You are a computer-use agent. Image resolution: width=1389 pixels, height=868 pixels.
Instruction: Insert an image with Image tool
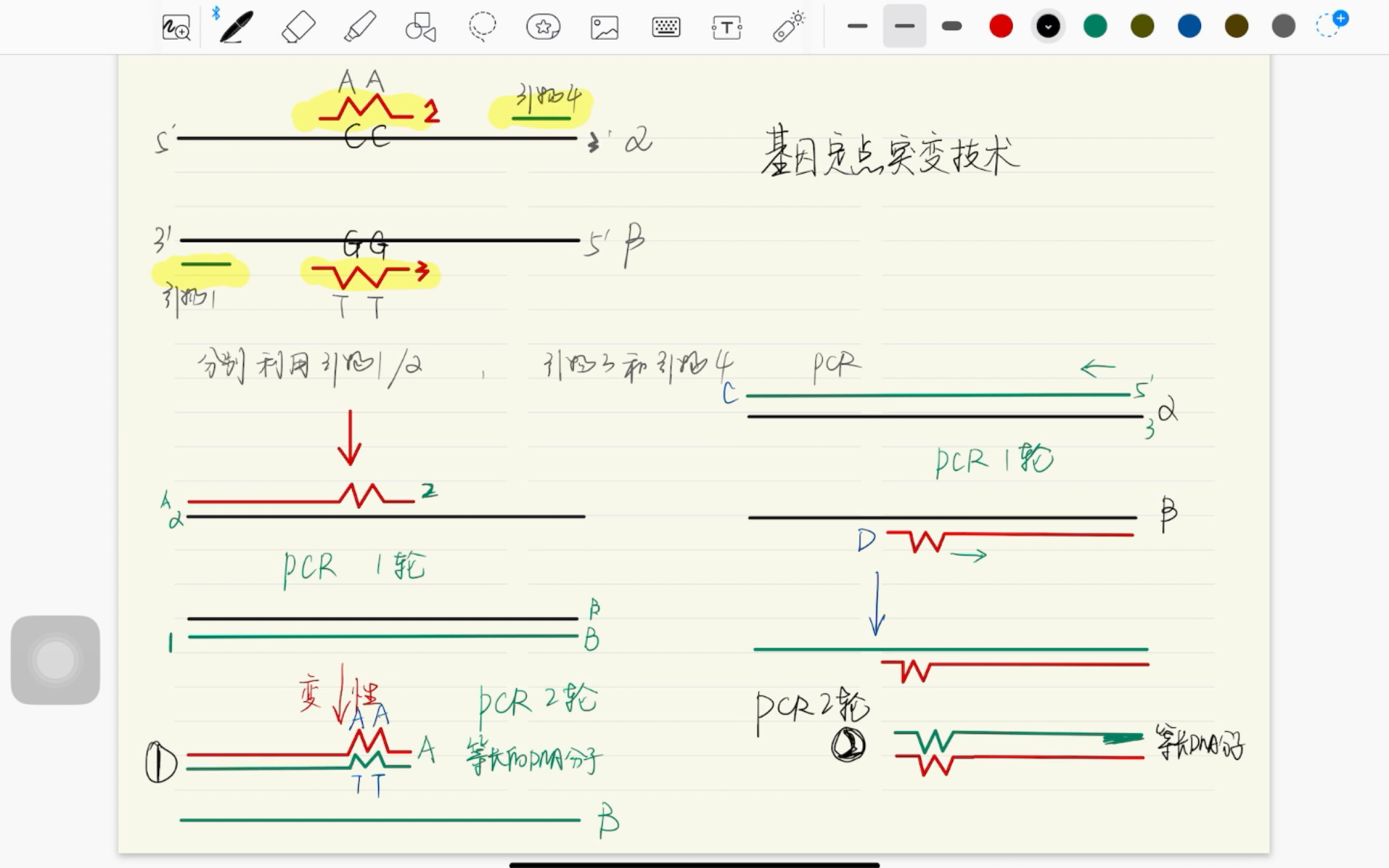pos(605,28)
